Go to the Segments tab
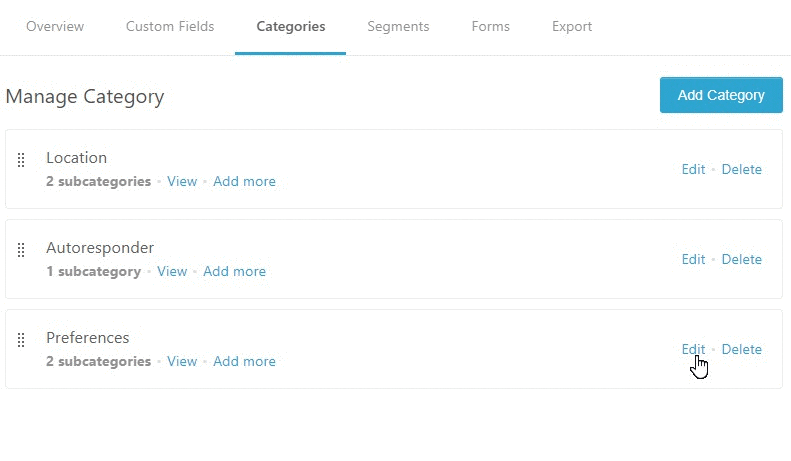The image size is (791, 461). tap(398, 27)
